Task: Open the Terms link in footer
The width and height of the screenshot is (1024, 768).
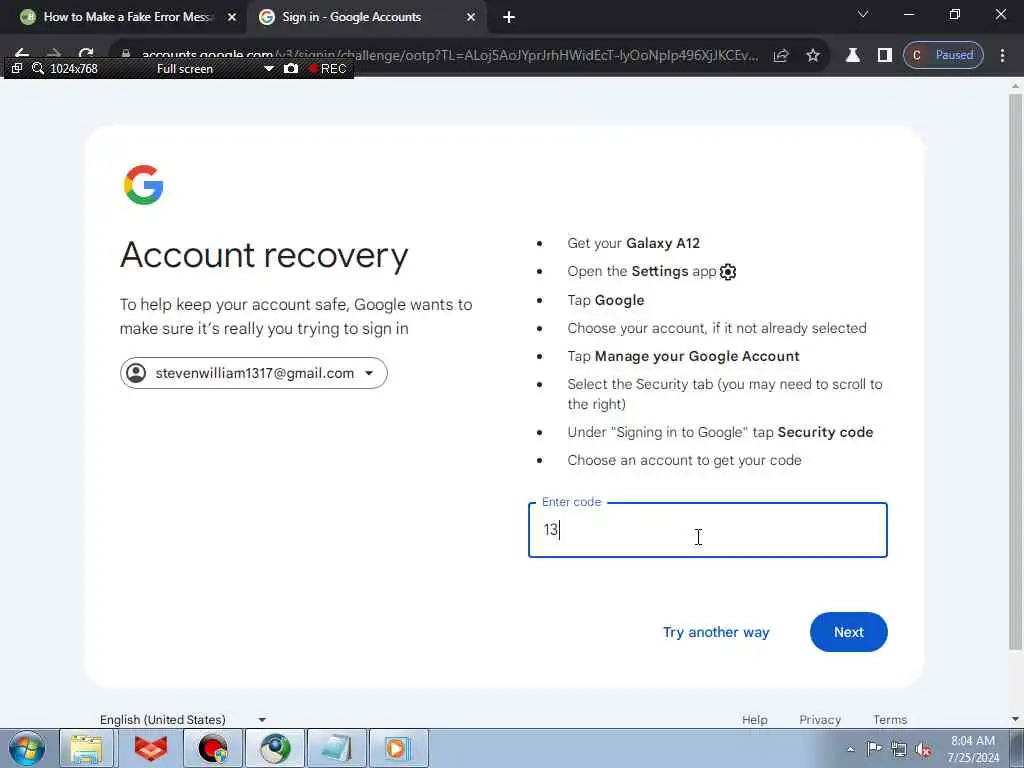Action: 889,719
